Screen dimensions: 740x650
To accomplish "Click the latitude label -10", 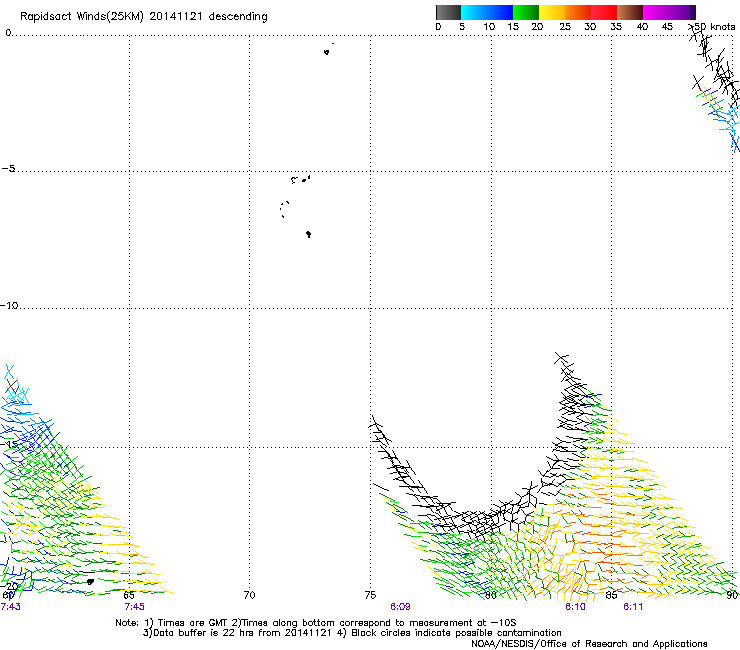I will (x=9, y=305).
